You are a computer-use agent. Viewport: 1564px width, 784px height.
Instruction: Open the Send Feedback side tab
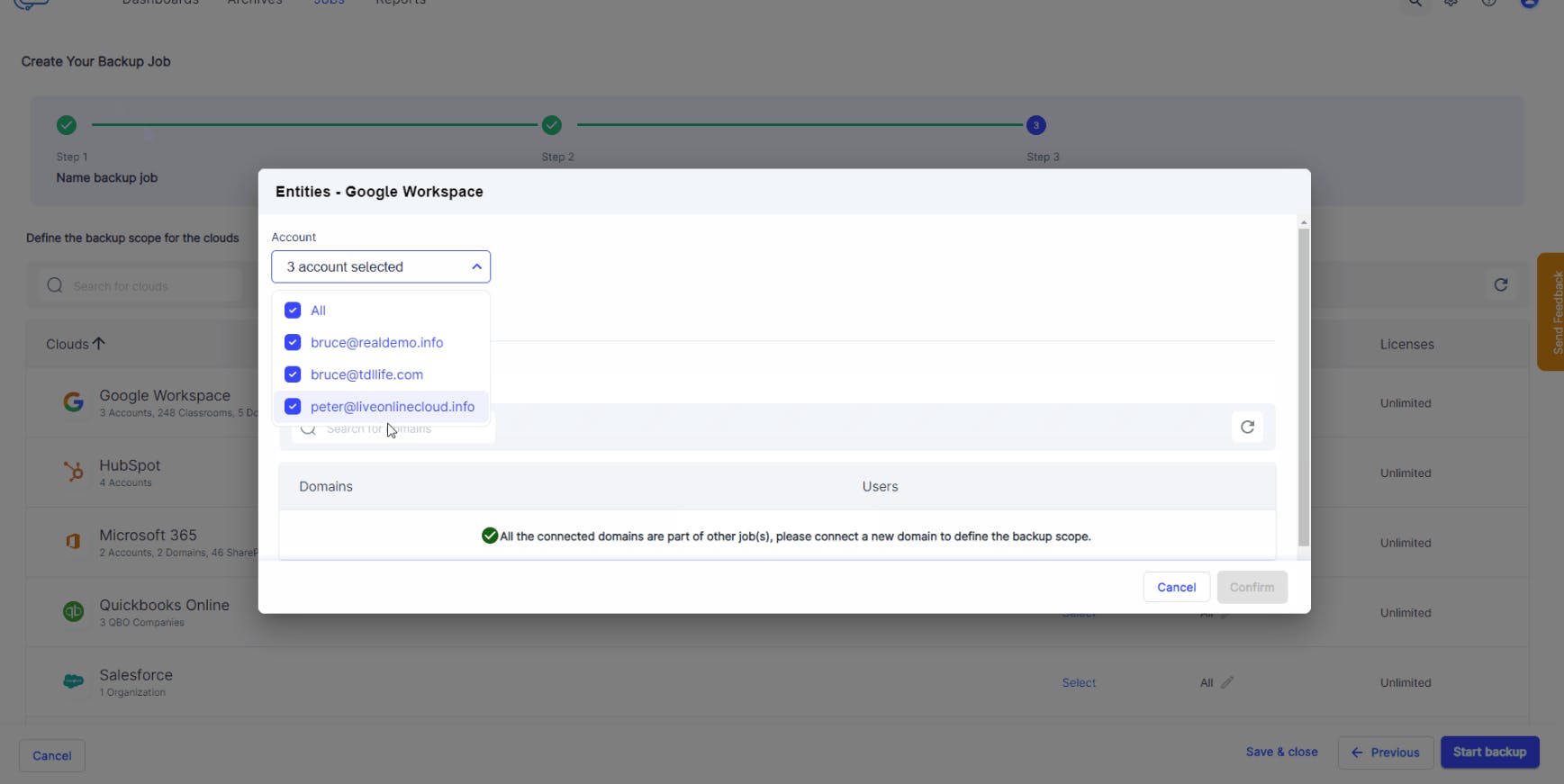point(1554,311)
